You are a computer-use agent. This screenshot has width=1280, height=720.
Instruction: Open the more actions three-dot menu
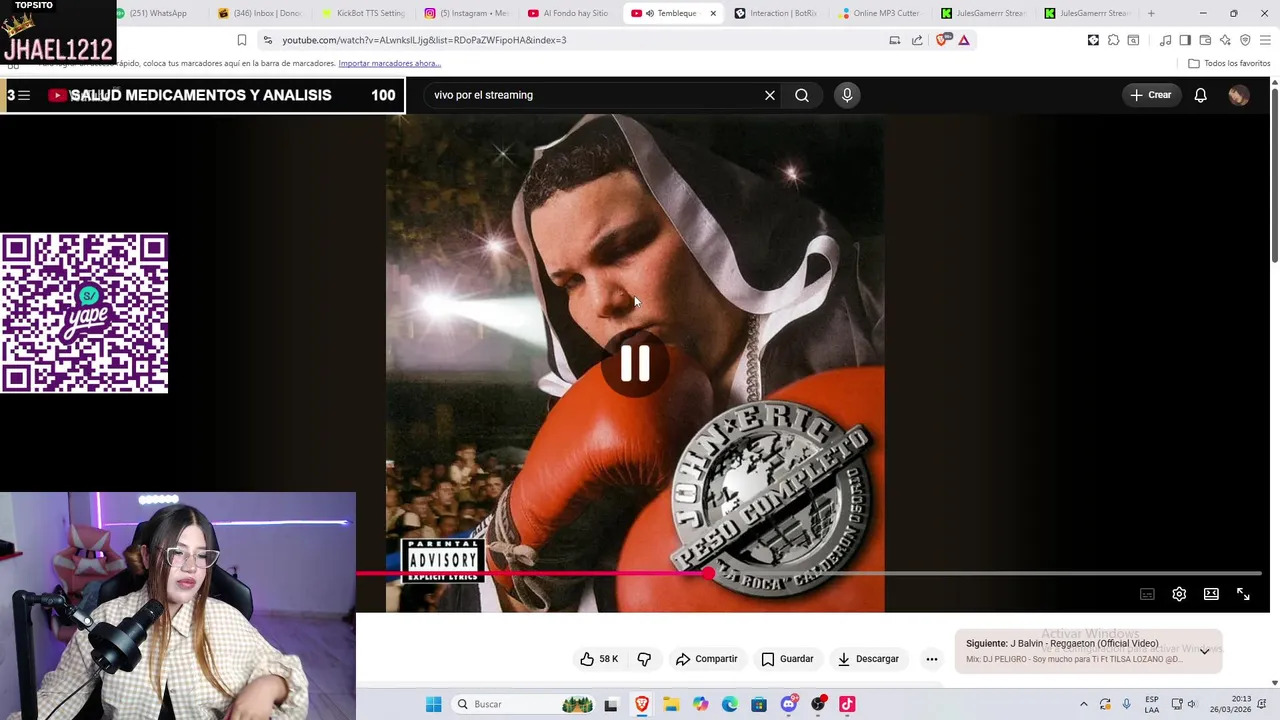[x=932, y=659]
